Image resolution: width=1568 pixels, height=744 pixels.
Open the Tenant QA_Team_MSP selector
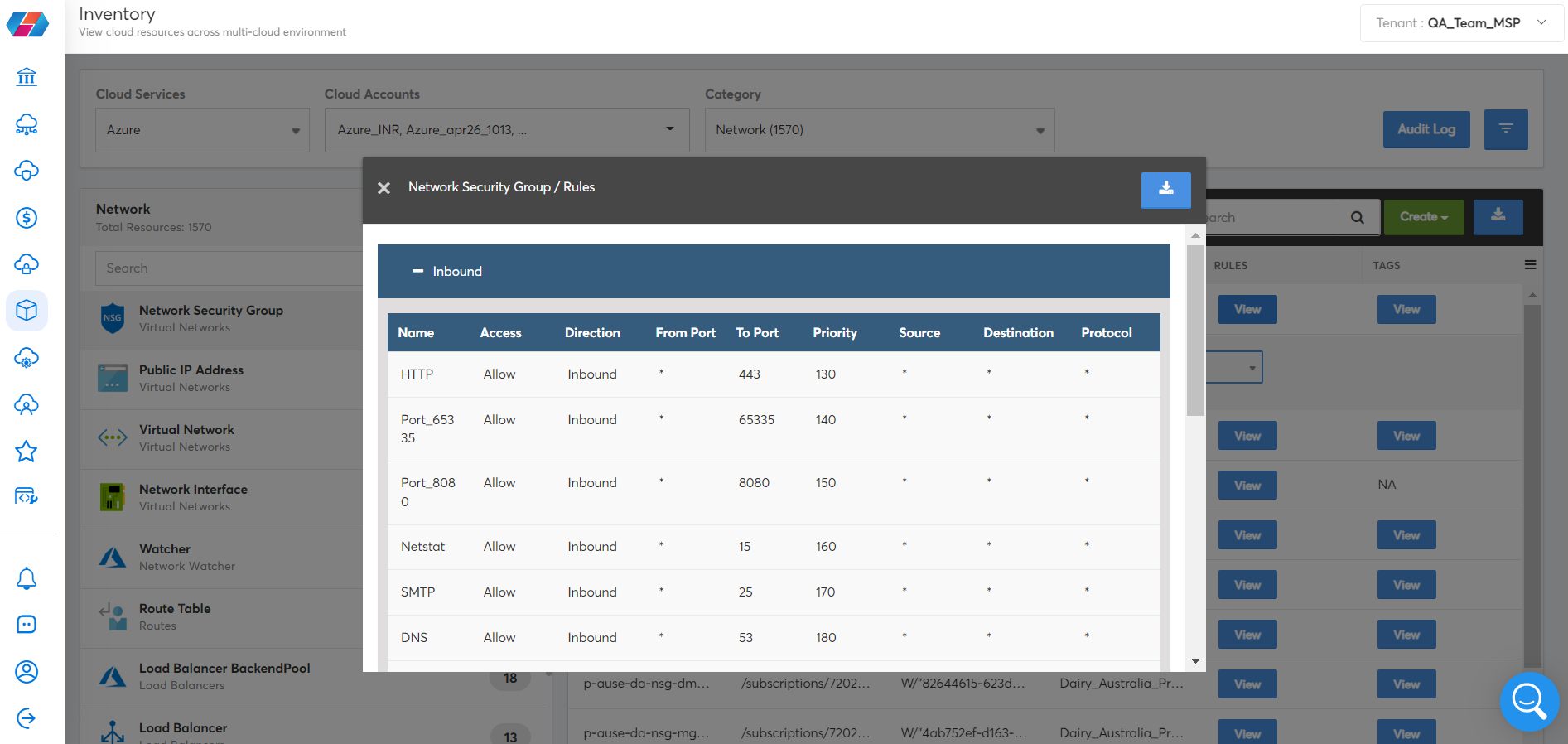(x=1461, y=23)
